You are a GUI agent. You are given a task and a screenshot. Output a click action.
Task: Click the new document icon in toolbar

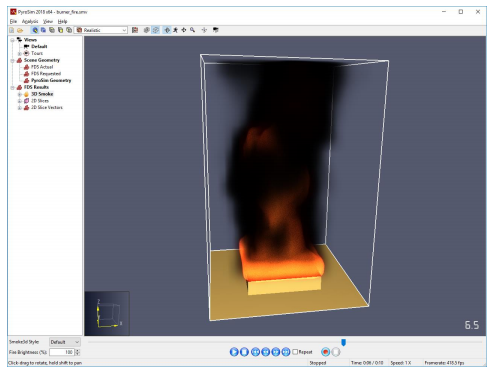tap(12, 30)
